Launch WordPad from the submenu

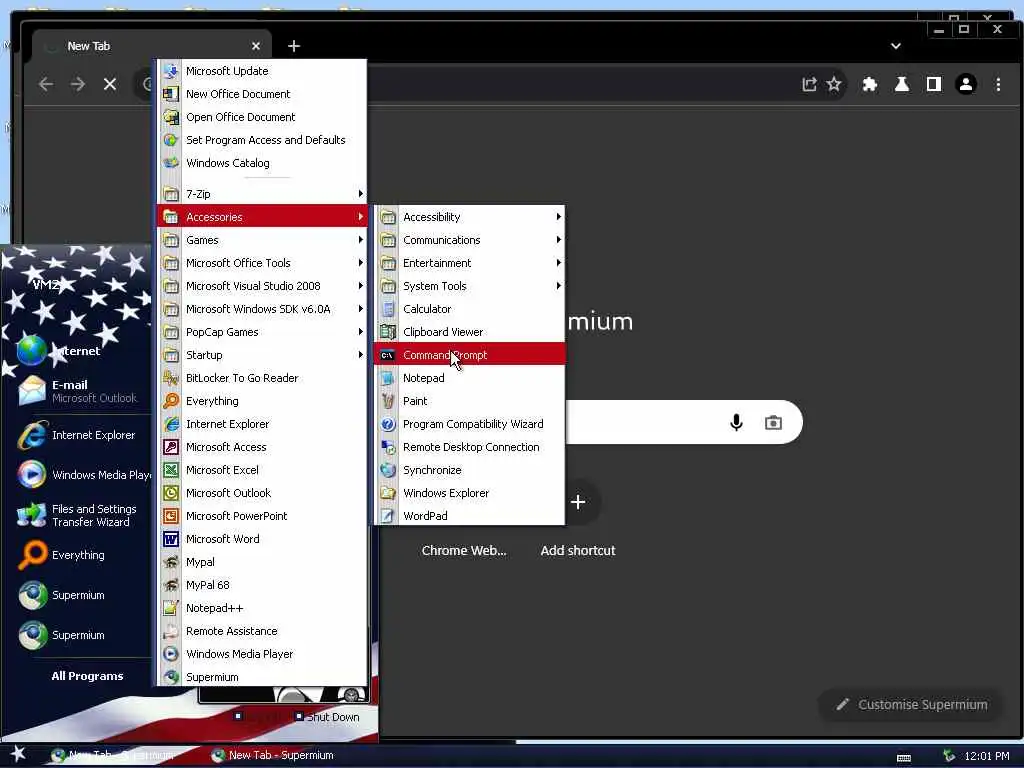click(469, 515)
